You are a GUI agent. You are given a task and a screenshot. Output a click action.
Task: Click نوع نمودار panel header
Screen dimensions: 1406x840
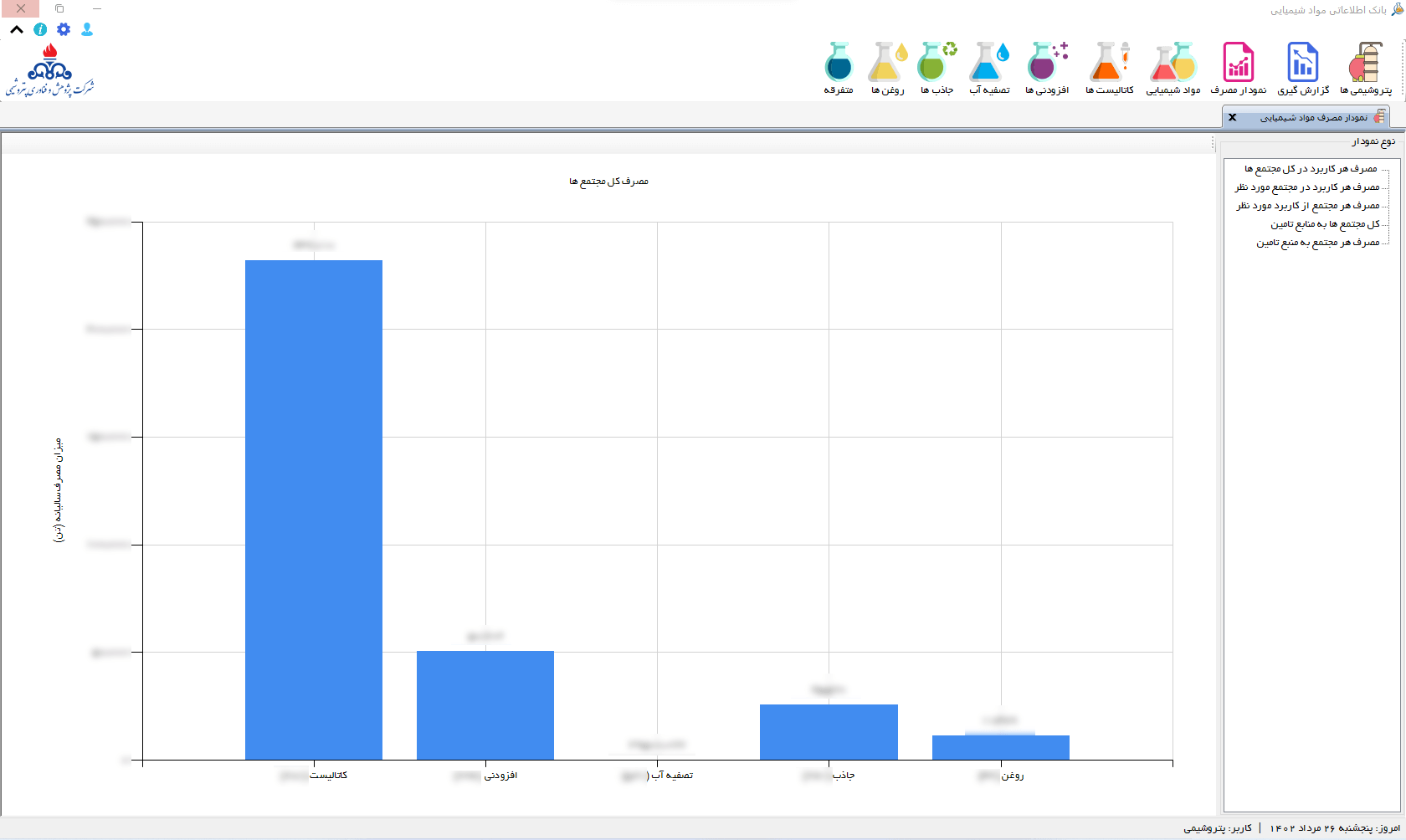1373,142
